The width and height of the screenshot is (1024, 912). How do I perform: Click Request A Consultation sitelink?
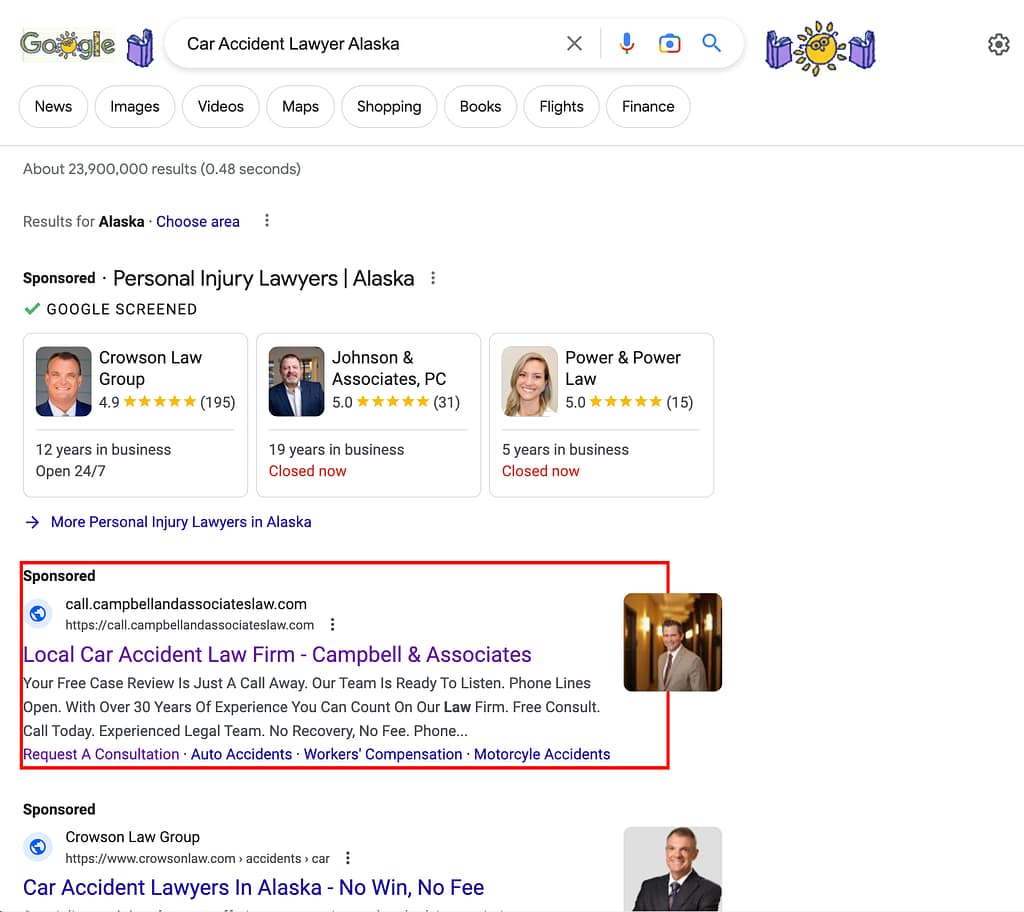point(101,754)
